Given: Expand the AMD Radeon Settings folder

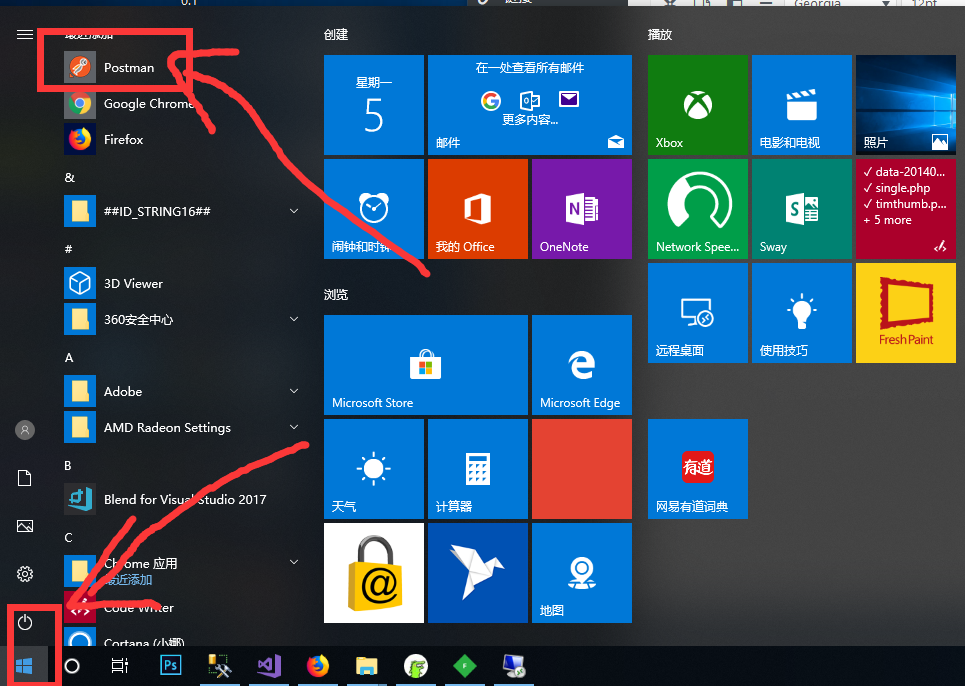Looking at the screenshot, I should [294, 427].
